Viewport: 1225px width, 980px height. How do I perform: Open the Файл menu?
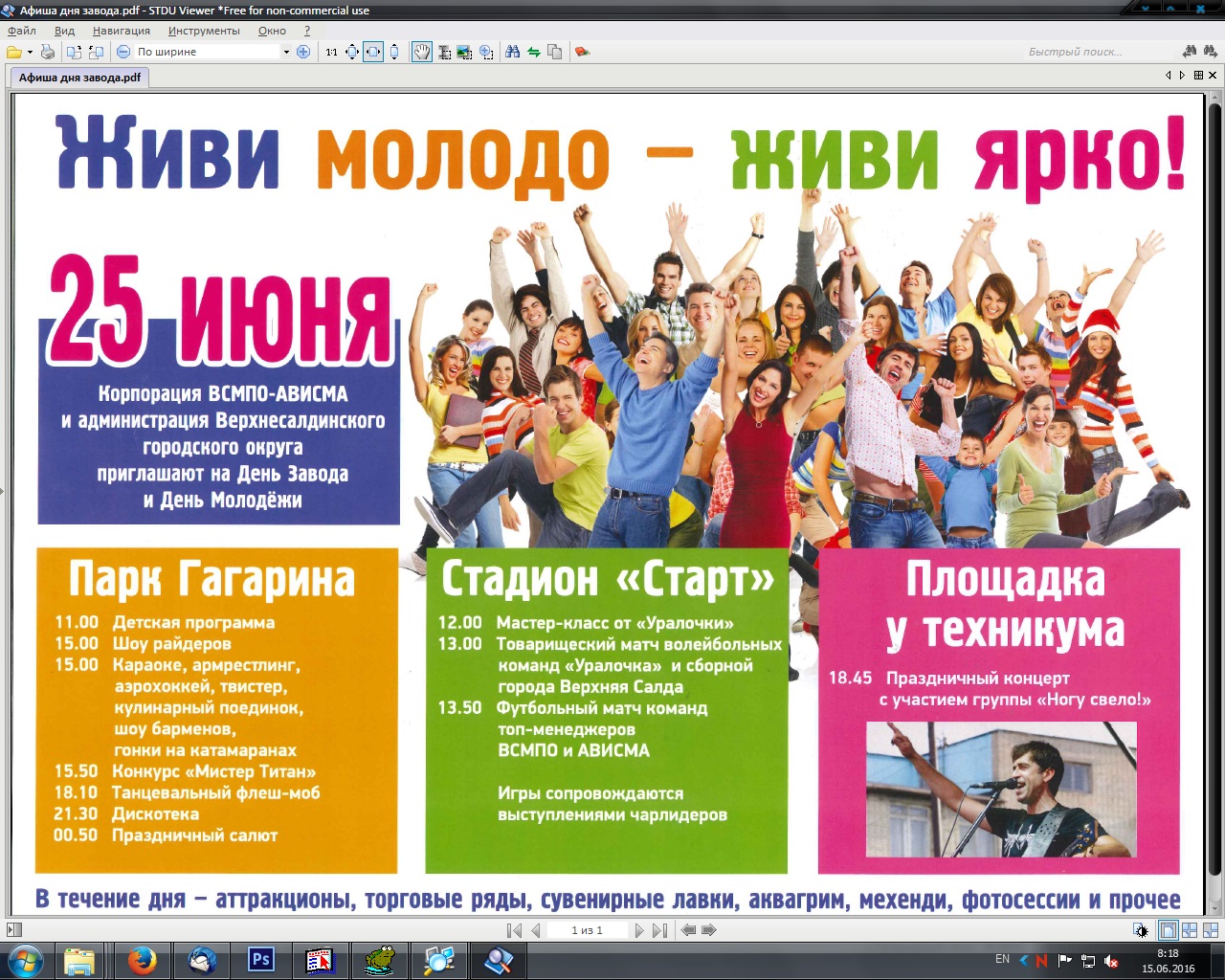21,31
